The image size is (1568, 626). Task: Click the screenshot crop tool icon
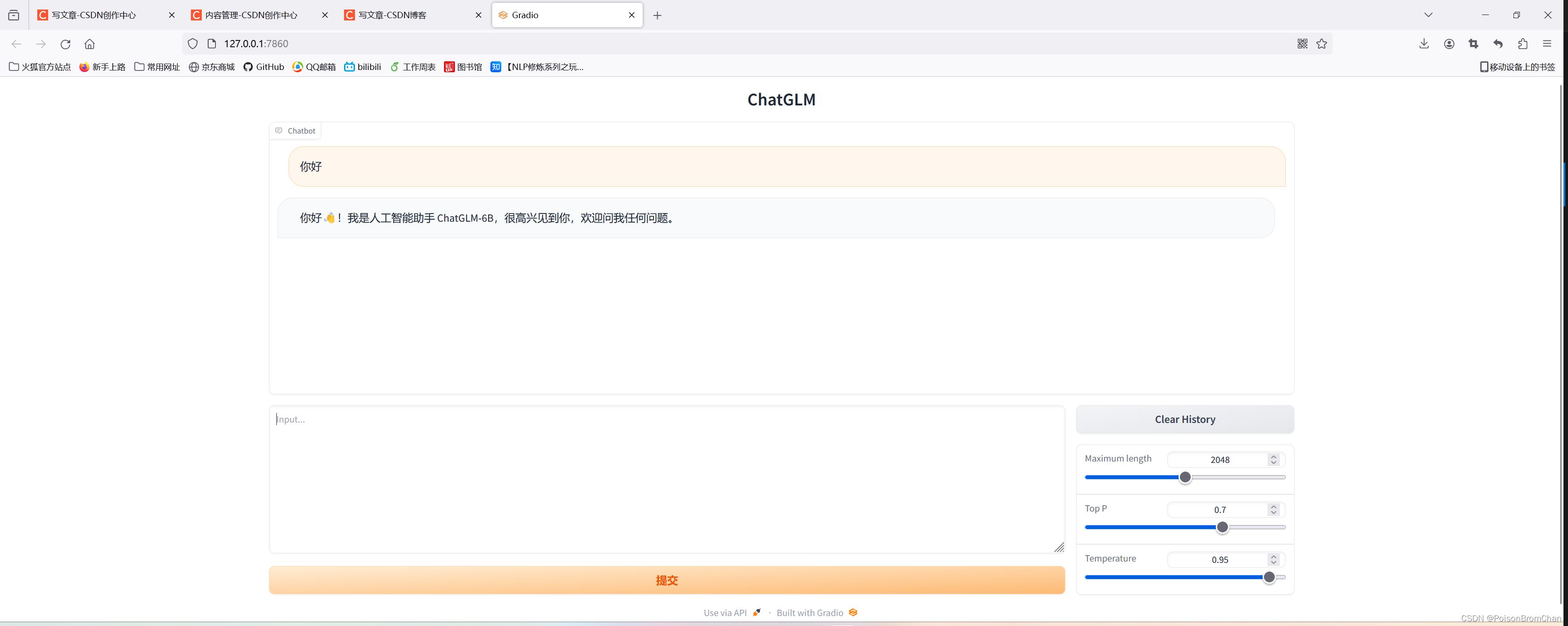1473,44
